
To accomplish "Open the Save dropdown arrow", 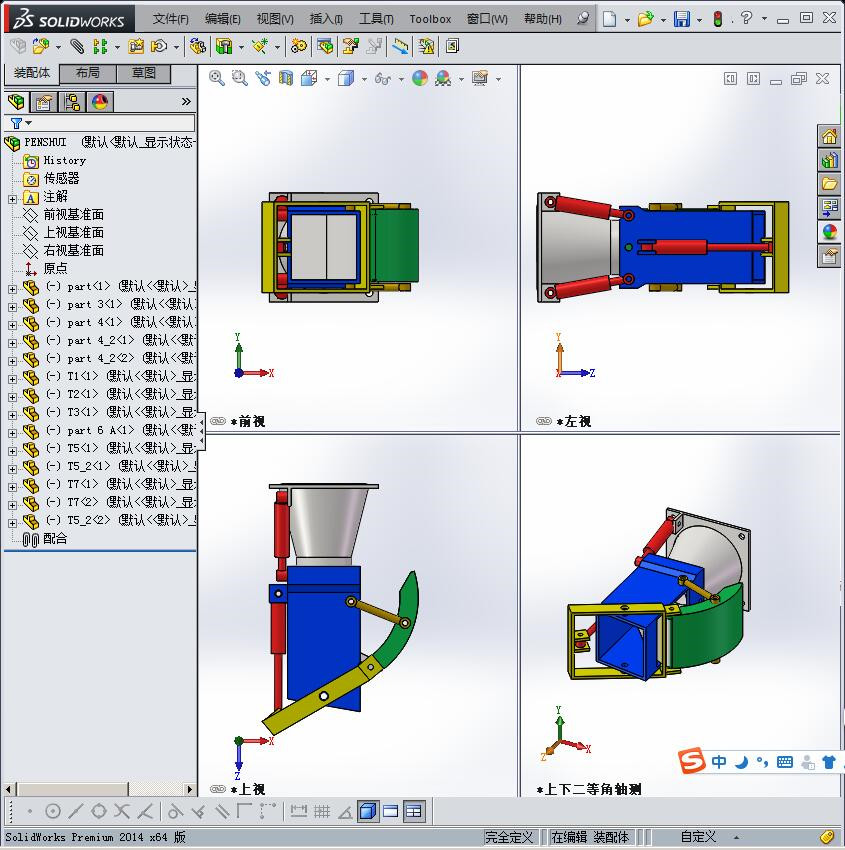I will 699,21.
